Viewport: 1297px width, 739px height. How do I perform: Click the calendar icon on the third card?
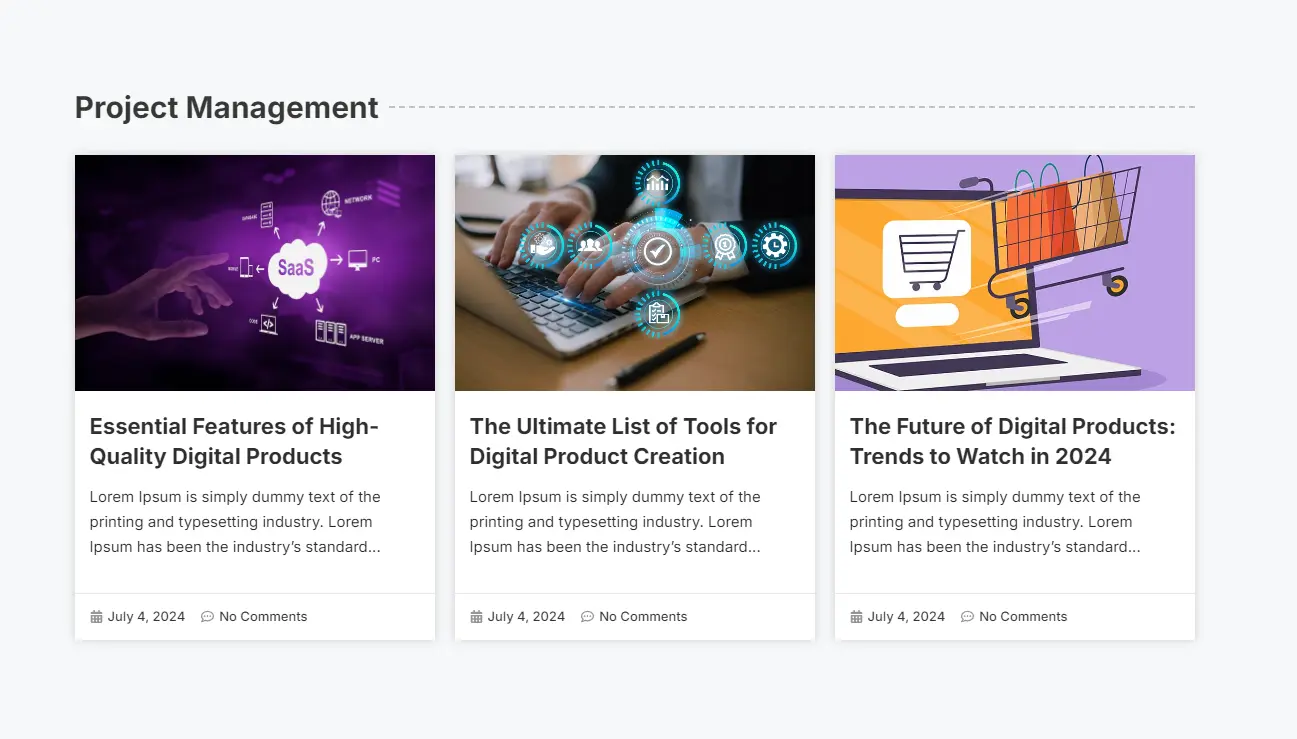[x=856, y=617]
